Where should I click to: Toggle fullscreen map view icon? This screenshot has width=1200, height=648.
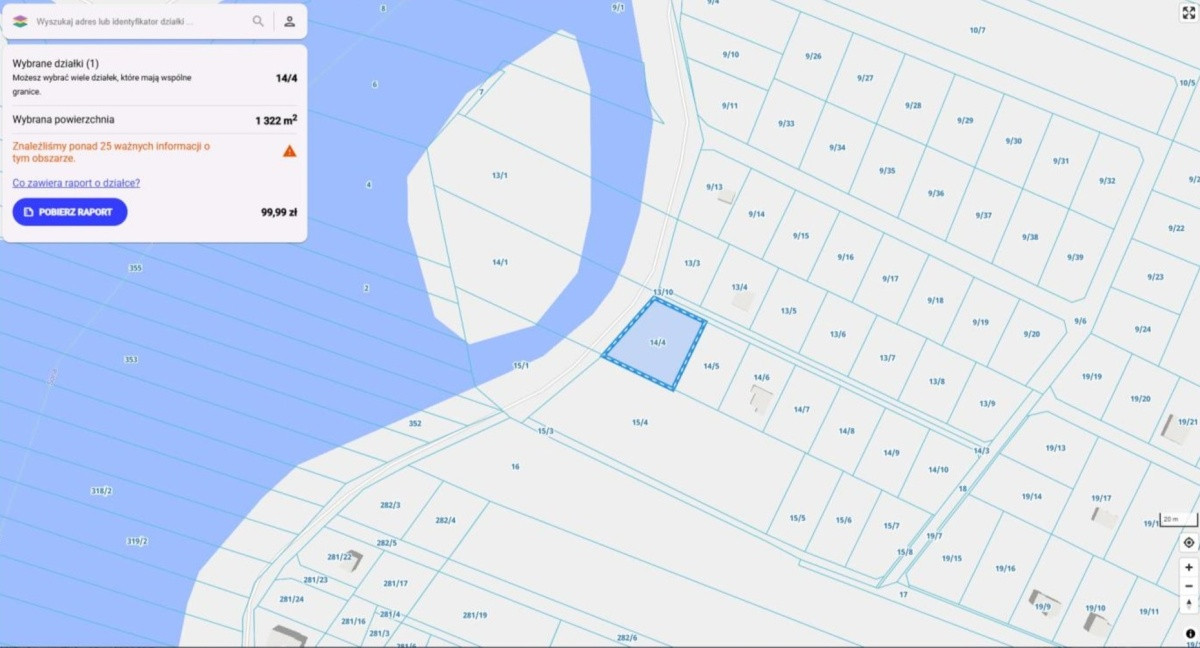[x=1189, y=12]
